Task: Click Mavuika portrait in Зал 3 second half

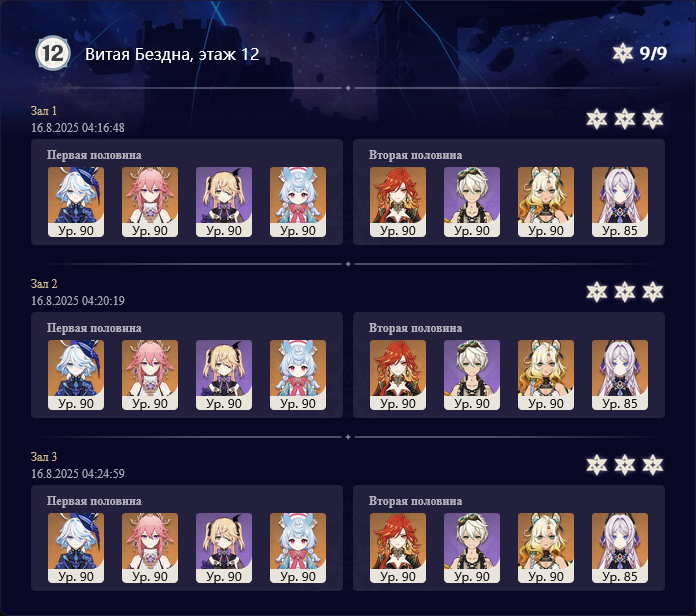Action: pyautogui.click(x=398, y=548)
